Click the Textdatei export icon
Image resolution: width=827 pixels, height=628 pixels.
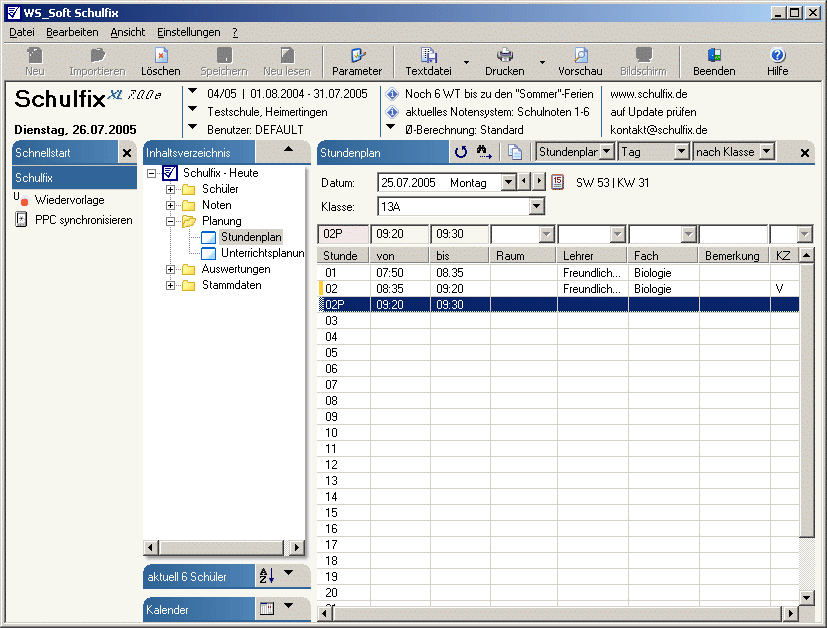tap(428, 55)
